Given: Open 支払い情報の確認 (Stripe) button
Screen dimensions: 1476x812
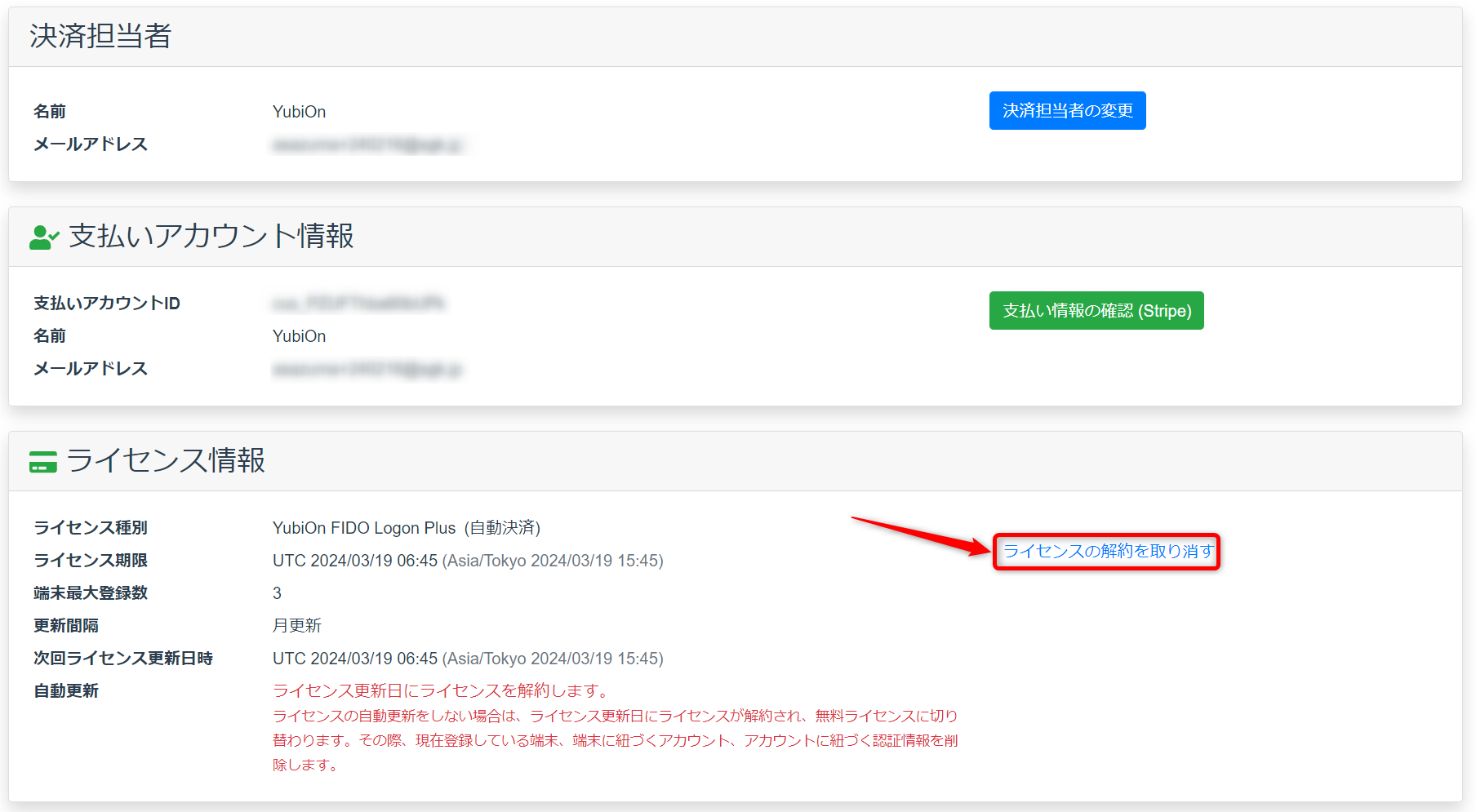Looking at the screenshot, I should [x=1096, y=310].
